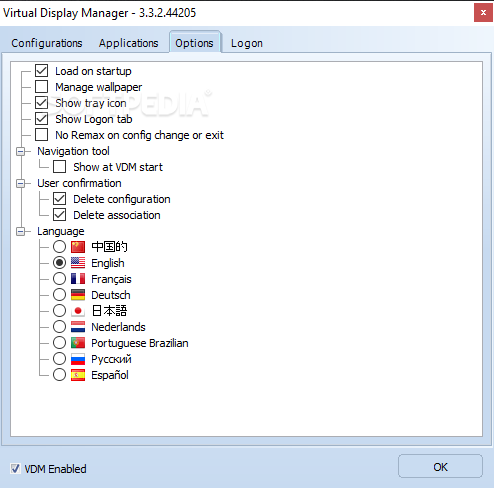Click the Nederlands language text
Viewport: 494px width, 488px height.
tap(118, 327)
